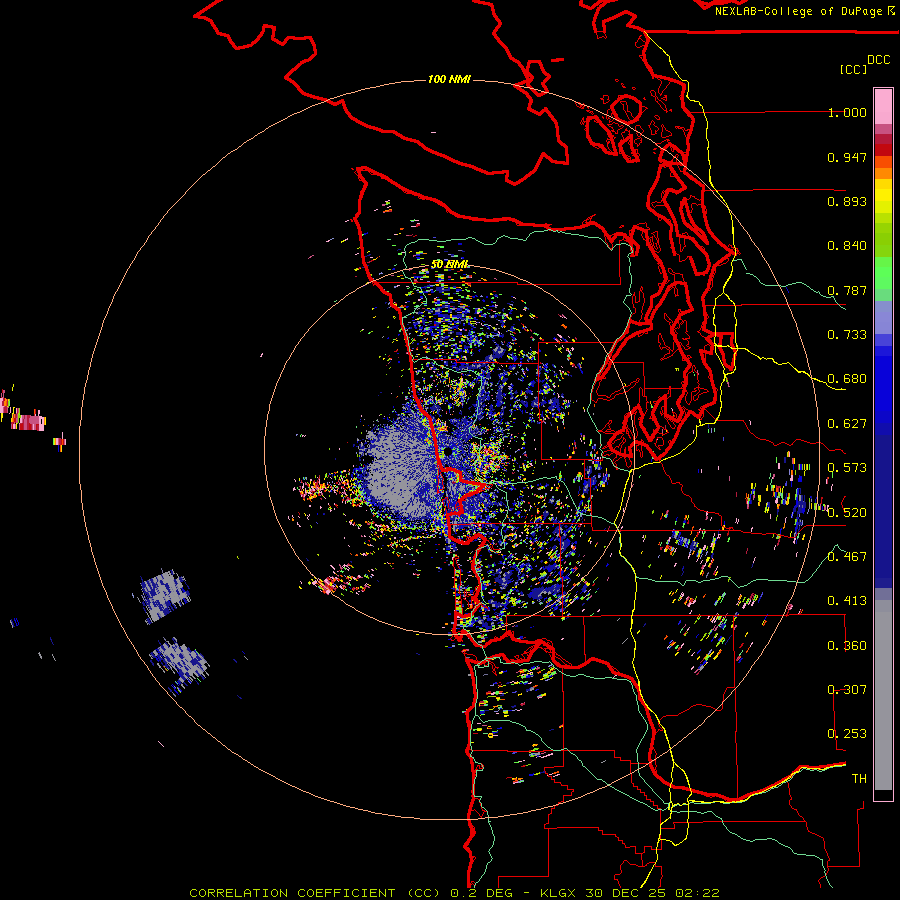Pick the pink segment of the color bar
The image size is (900, 900).
(883, 107)
